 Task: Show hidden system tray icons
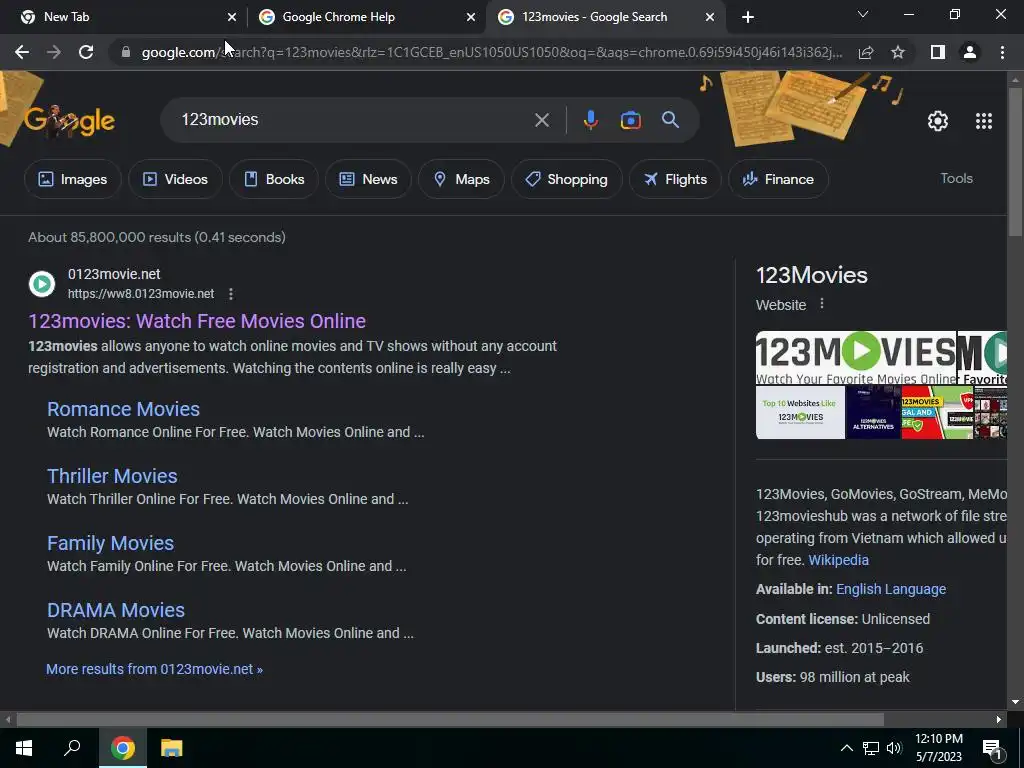(846, 748)
